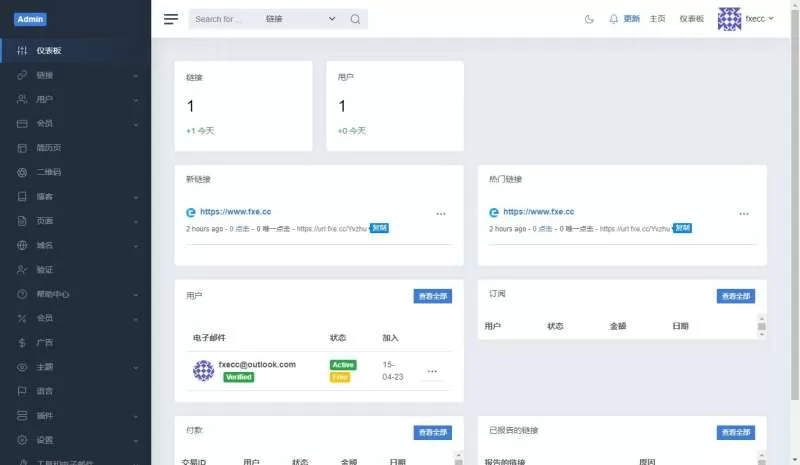800x465 pixels.
Task: Expand the 帮助中心 sidebar submenu chevron
Action: pos(136,295)
